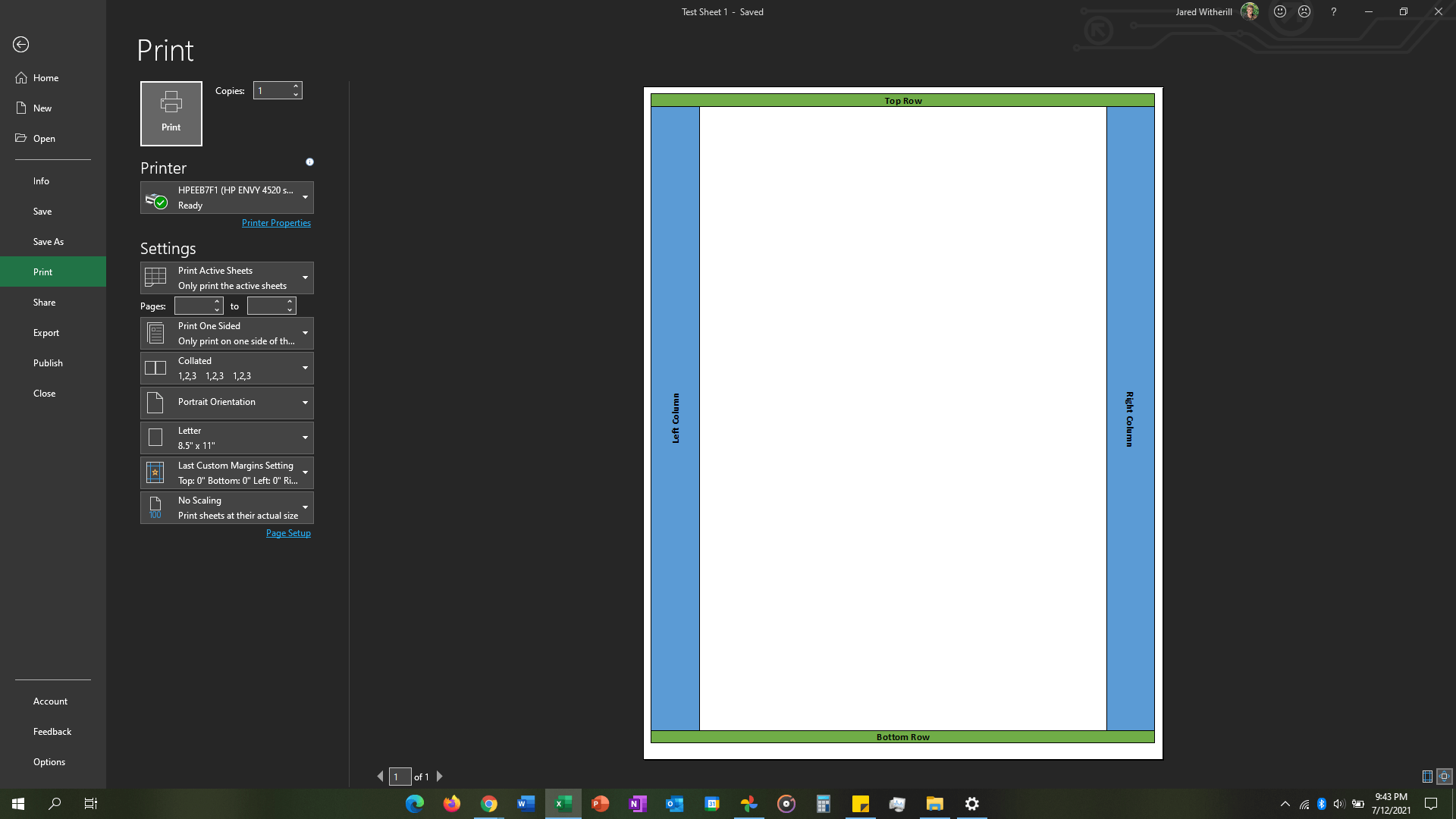Toggle Zoom to Page button
The height and width of the screenshot is (819, 1456).
pyautogui.click(x=1445, y=777)
